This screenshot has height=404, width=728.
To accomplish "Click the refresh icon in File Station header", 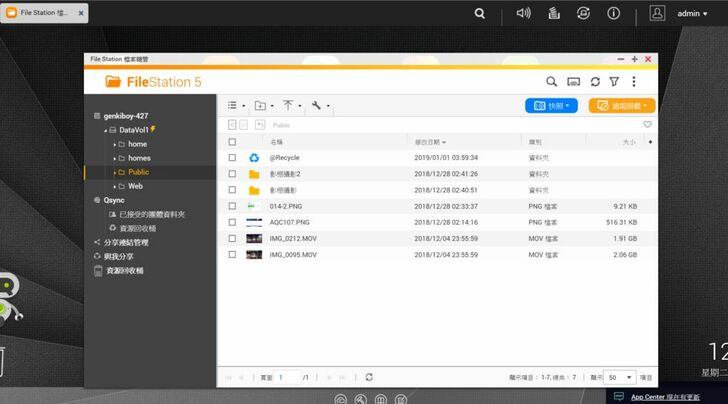I will 595,82.
